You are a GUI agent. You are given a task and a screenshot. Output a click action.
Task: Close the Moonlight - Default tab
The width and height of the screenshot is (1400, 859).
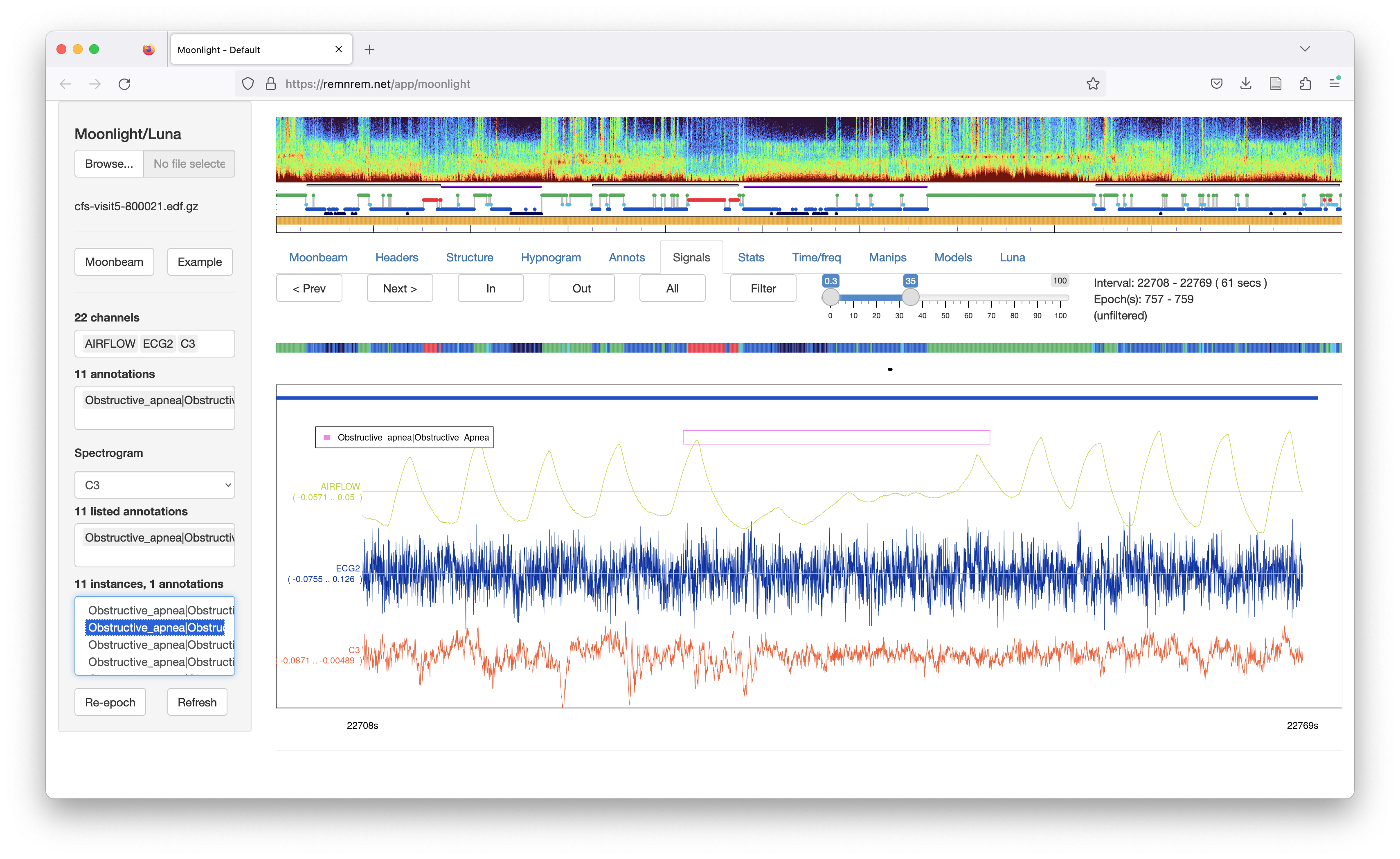339,49
